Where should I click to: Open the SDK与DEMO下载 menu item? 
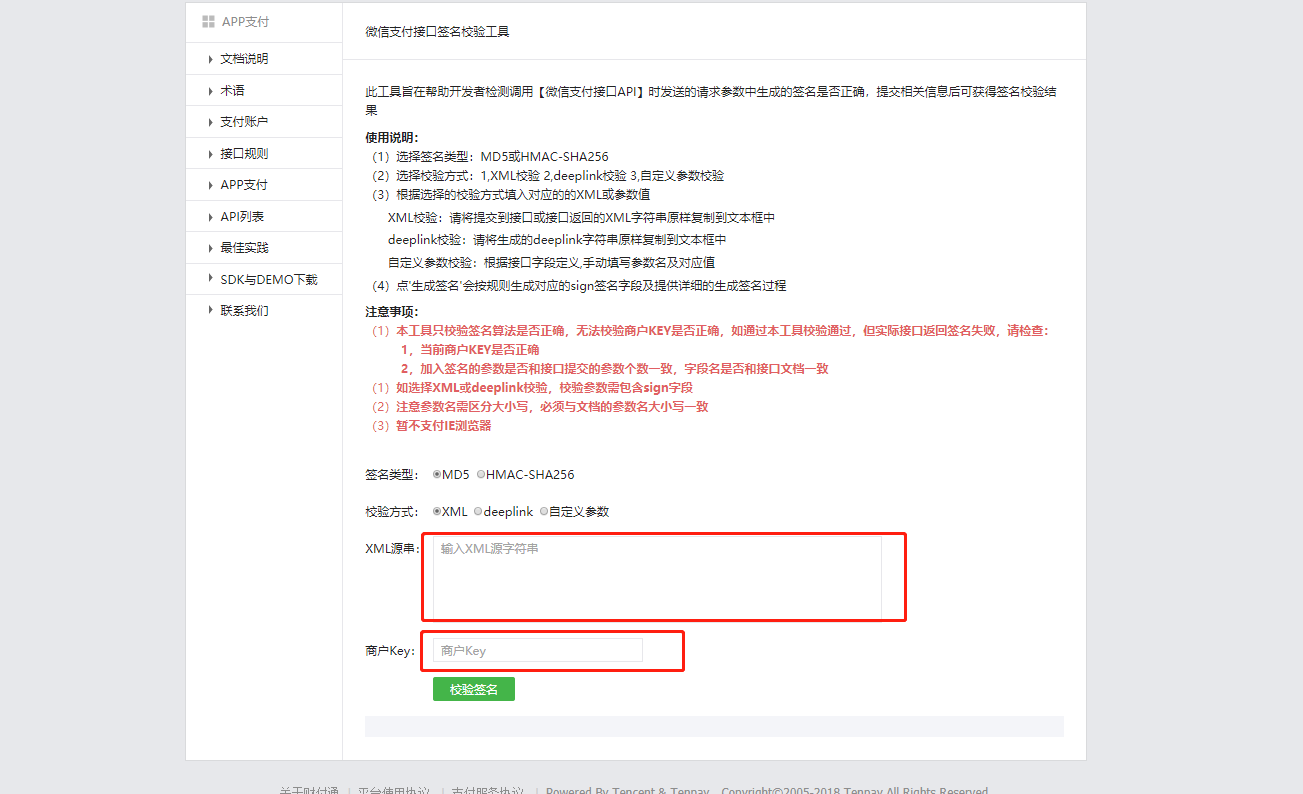[x=269, y=280]
